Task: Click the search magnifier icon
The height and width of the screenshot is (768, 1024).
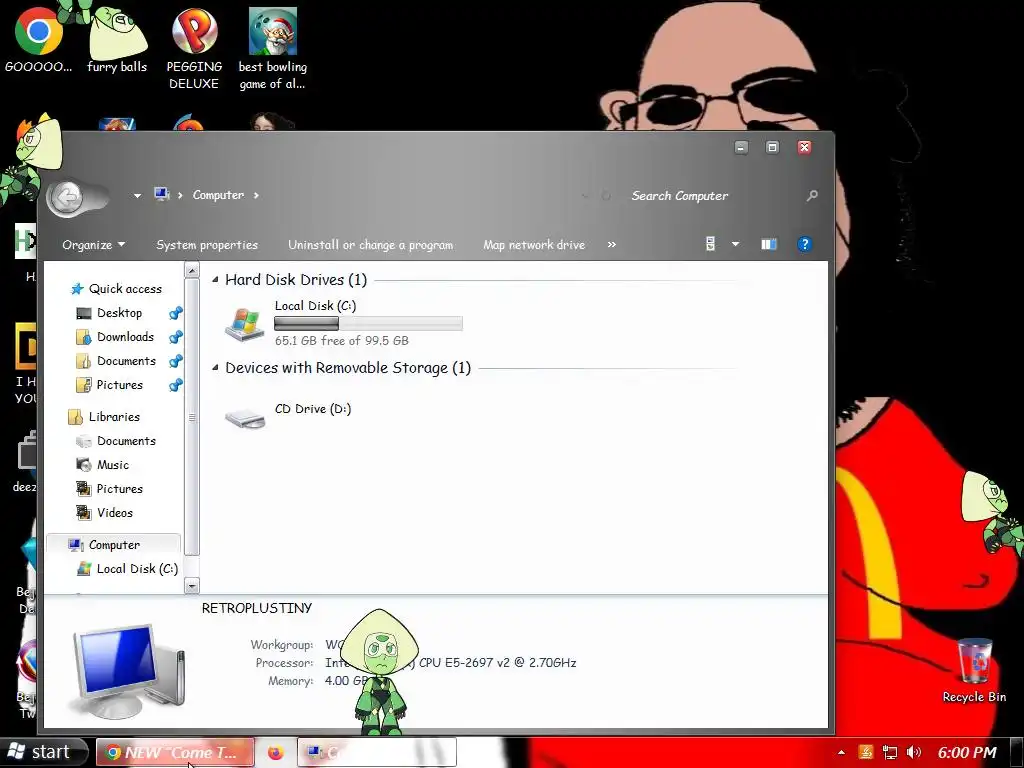Action: 812,195
